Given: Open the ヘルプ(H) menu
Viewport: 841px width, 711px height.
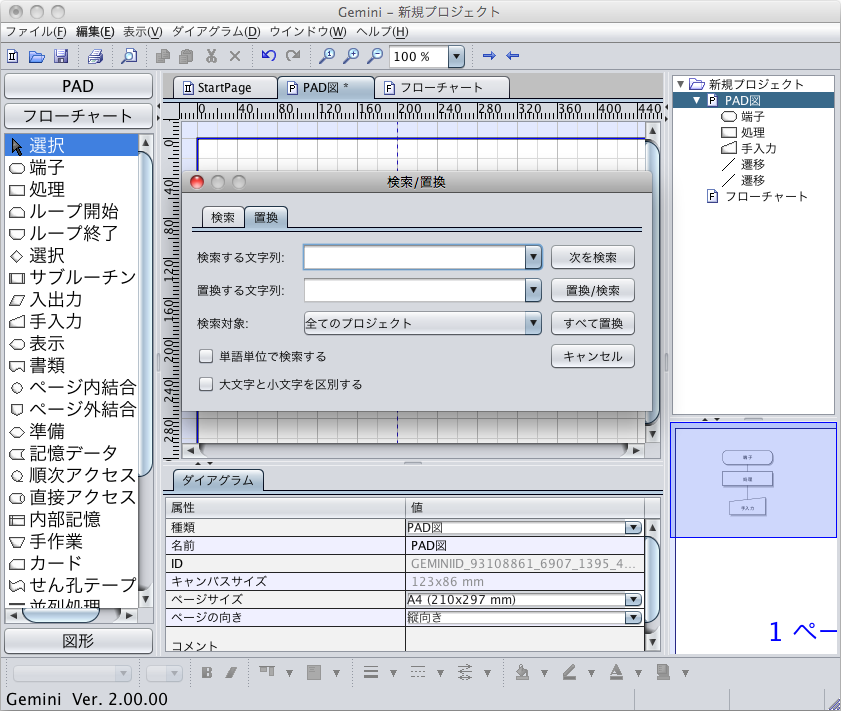Looking at the screenshot, I should (382, 32).
